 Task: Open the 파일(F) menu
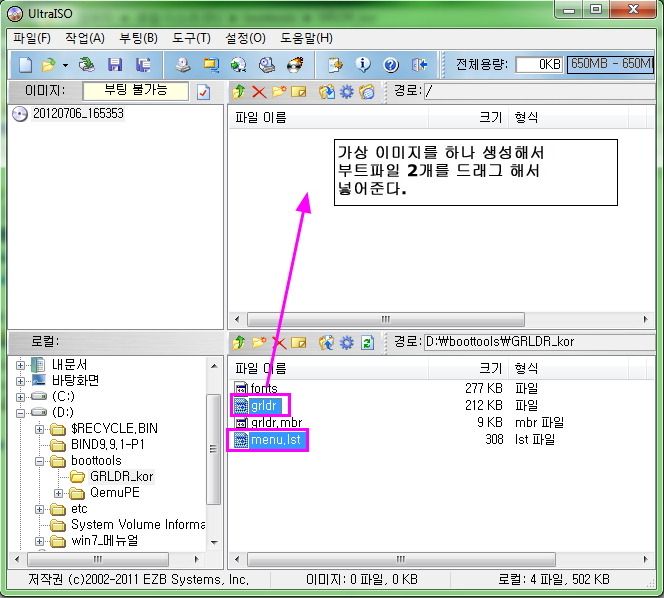point(32,39)
